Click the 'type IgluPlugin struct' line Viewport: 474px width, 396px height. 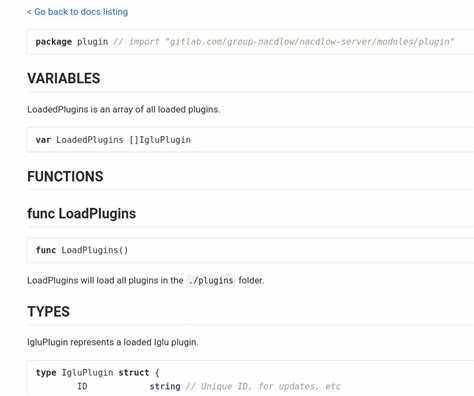[x=98, y=372]
